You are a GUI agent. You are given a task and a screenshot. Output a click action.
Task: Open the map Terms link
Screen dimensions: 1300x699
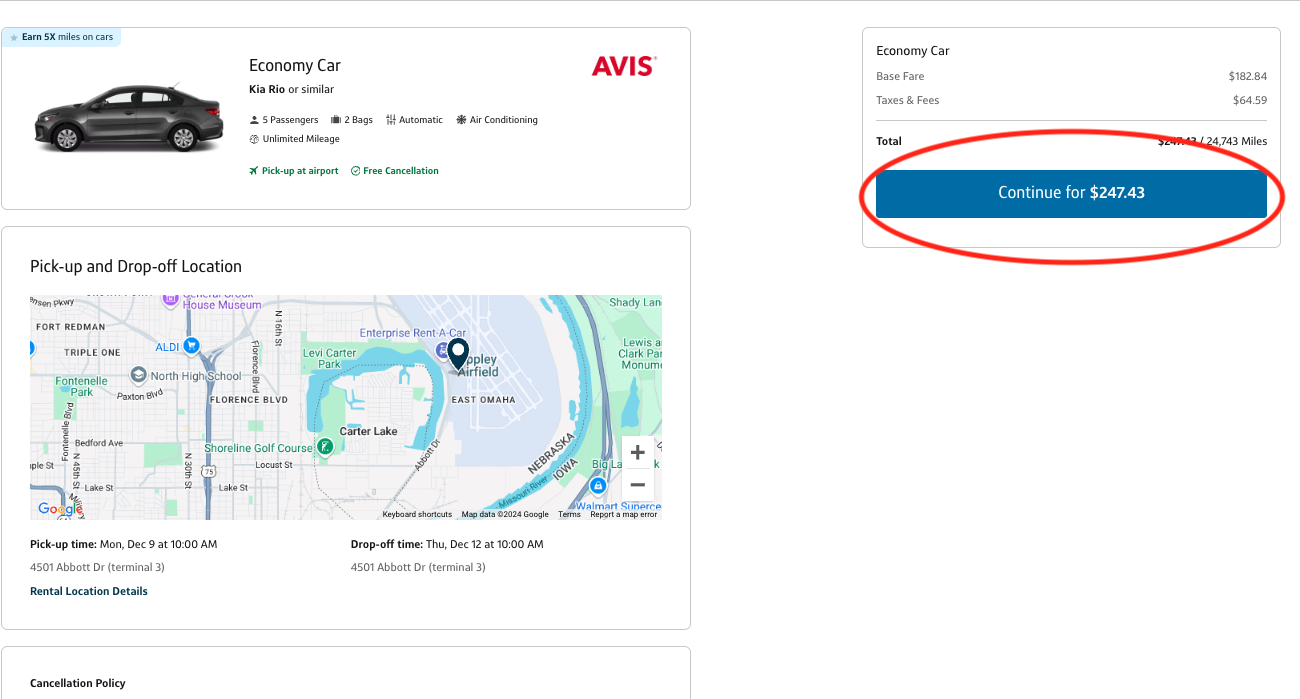[x=569, y=514]
